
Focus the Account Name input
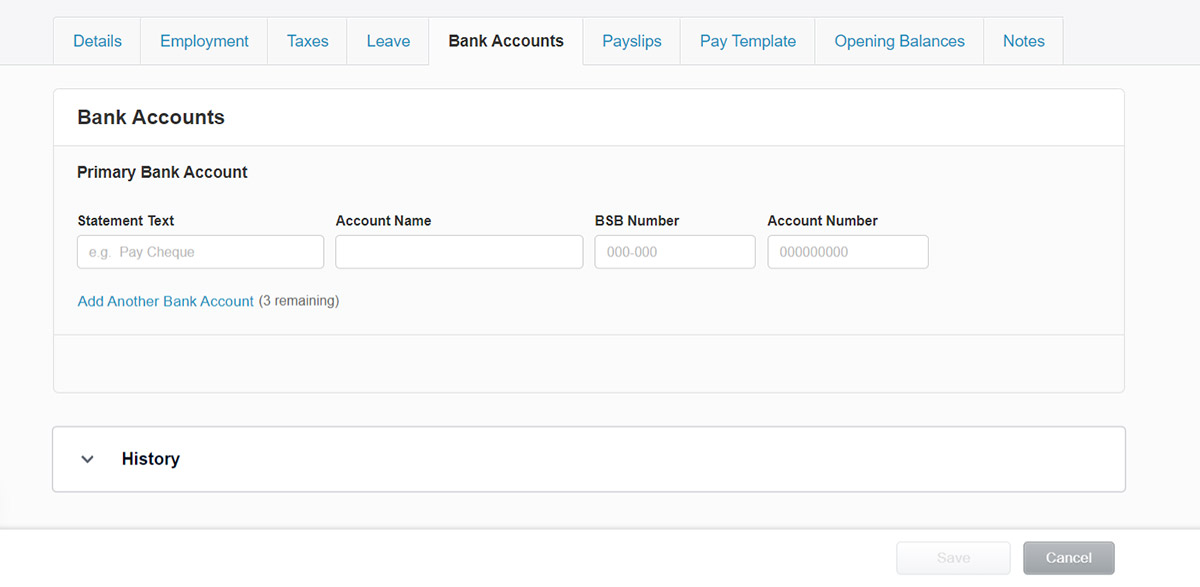pyautogui.click(x=459, y=251)
